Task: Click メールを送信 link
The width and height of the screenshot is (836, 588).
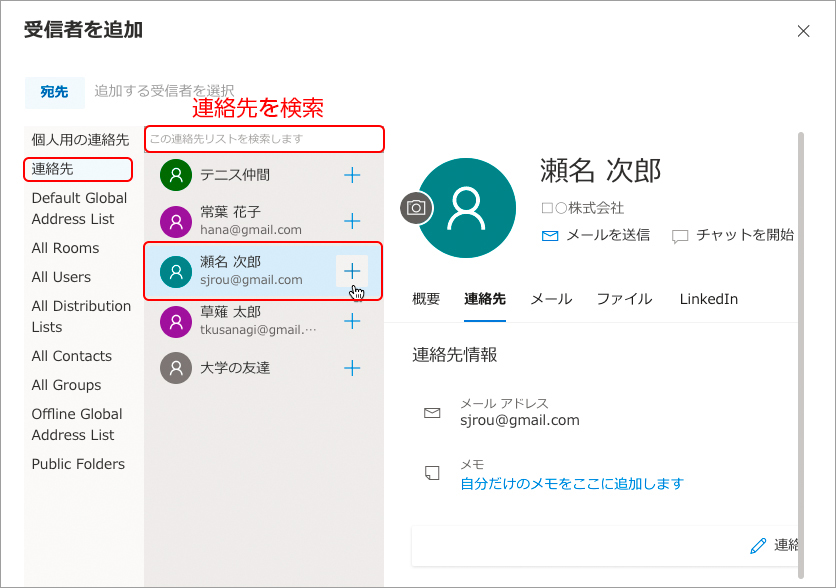Action: pos(596,236)
